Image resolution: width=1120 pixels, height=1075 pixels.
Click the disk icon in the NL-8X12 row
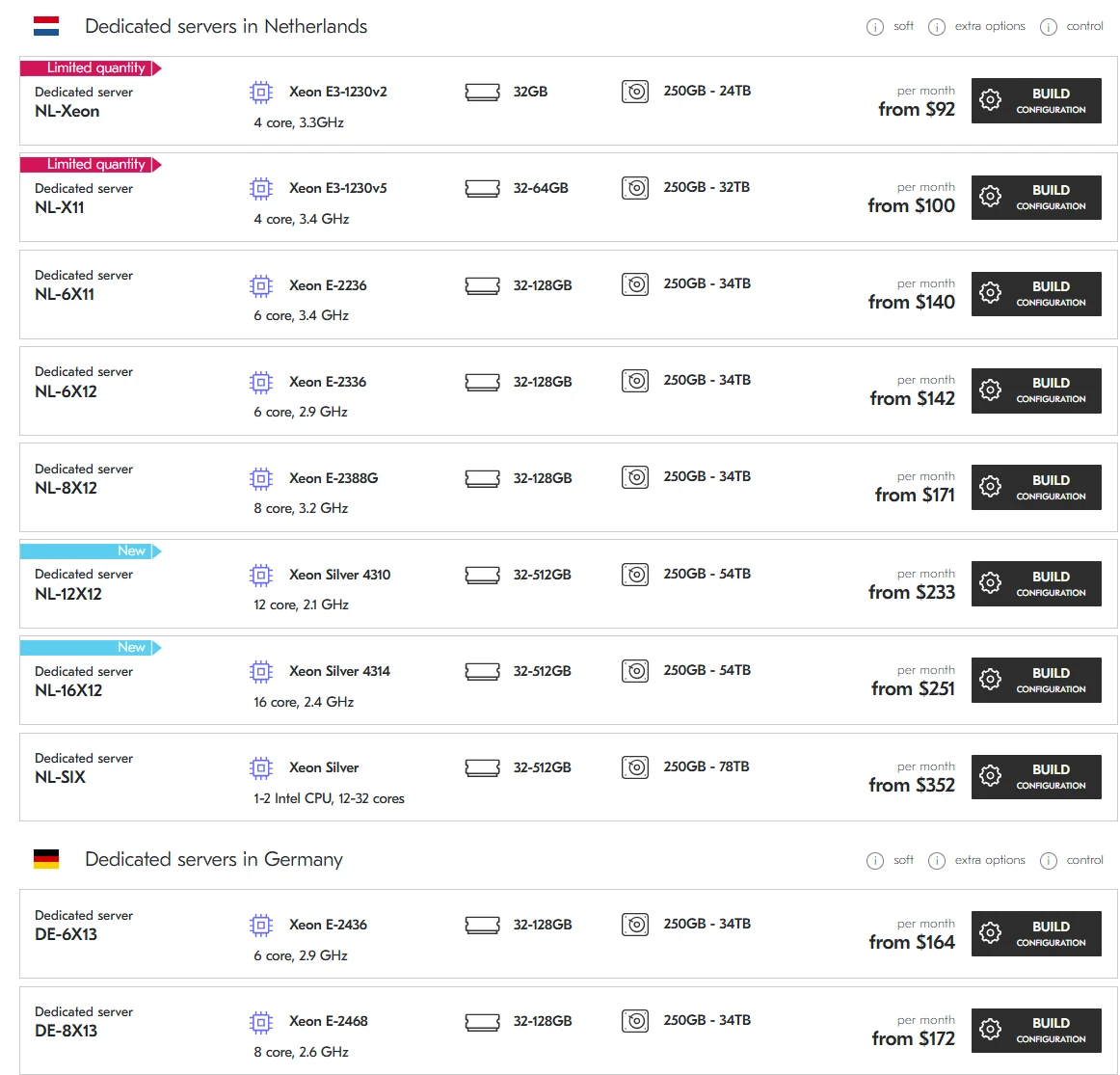[635, 477]
